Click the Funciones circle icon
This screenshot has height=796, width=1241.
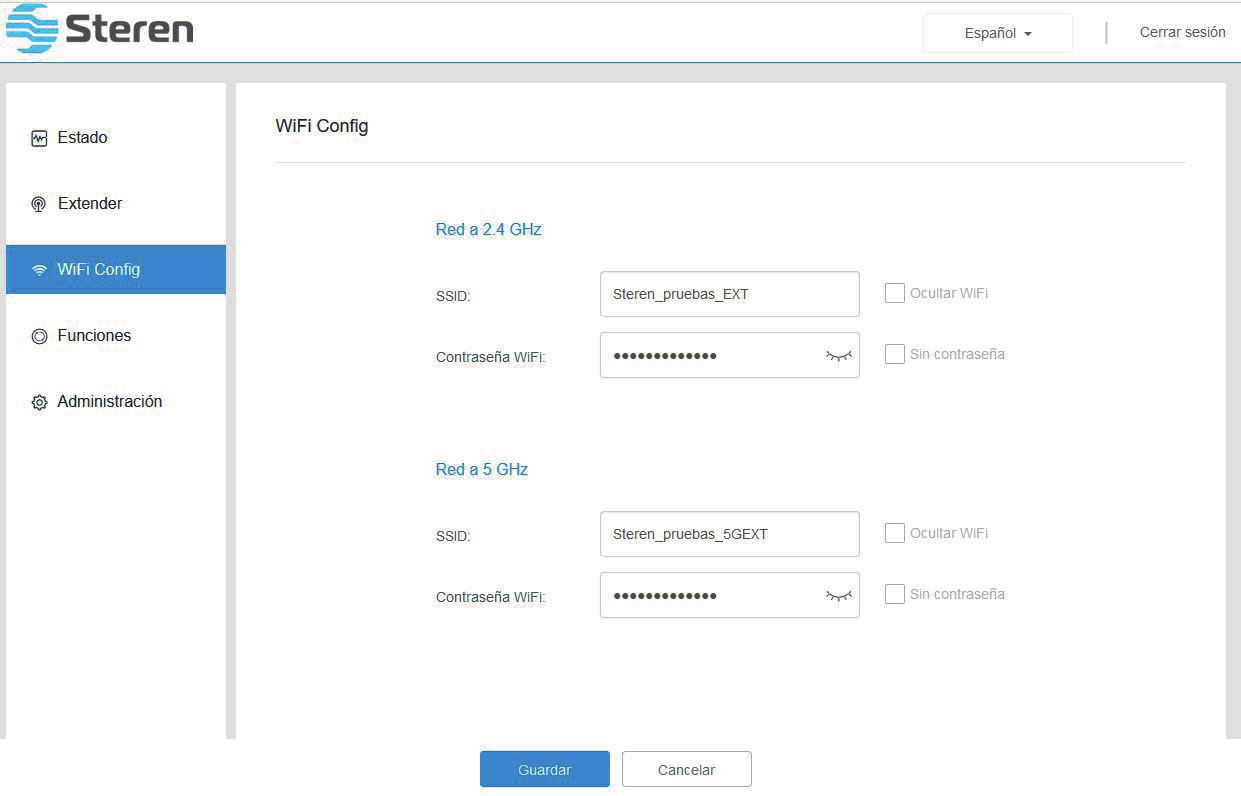click(39, 336)
